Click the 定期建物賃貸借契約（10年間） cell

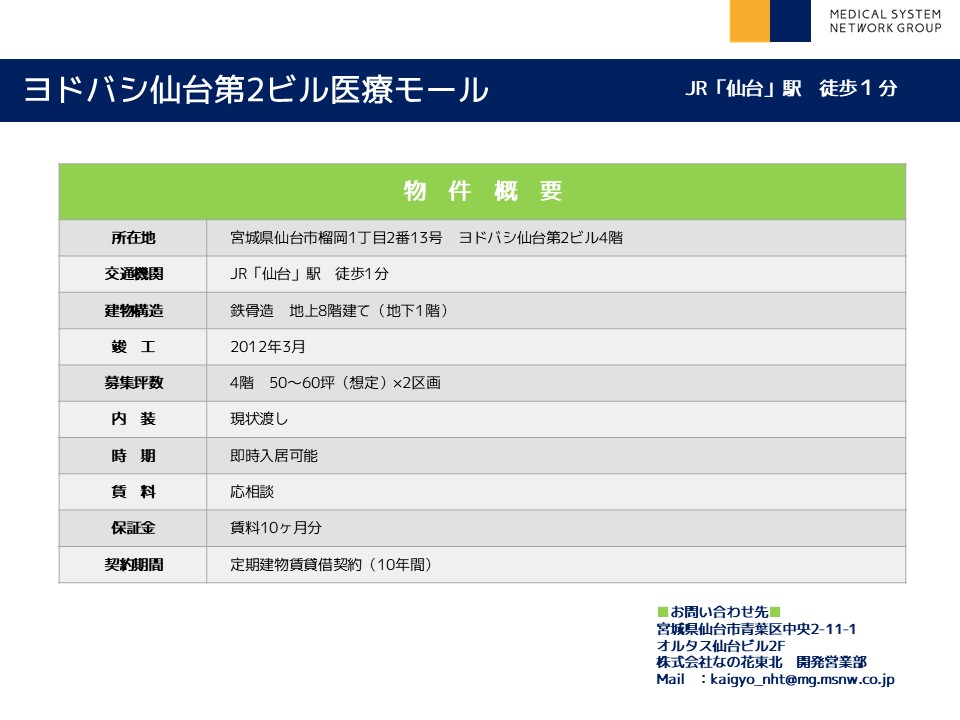[x=331, y=564]
